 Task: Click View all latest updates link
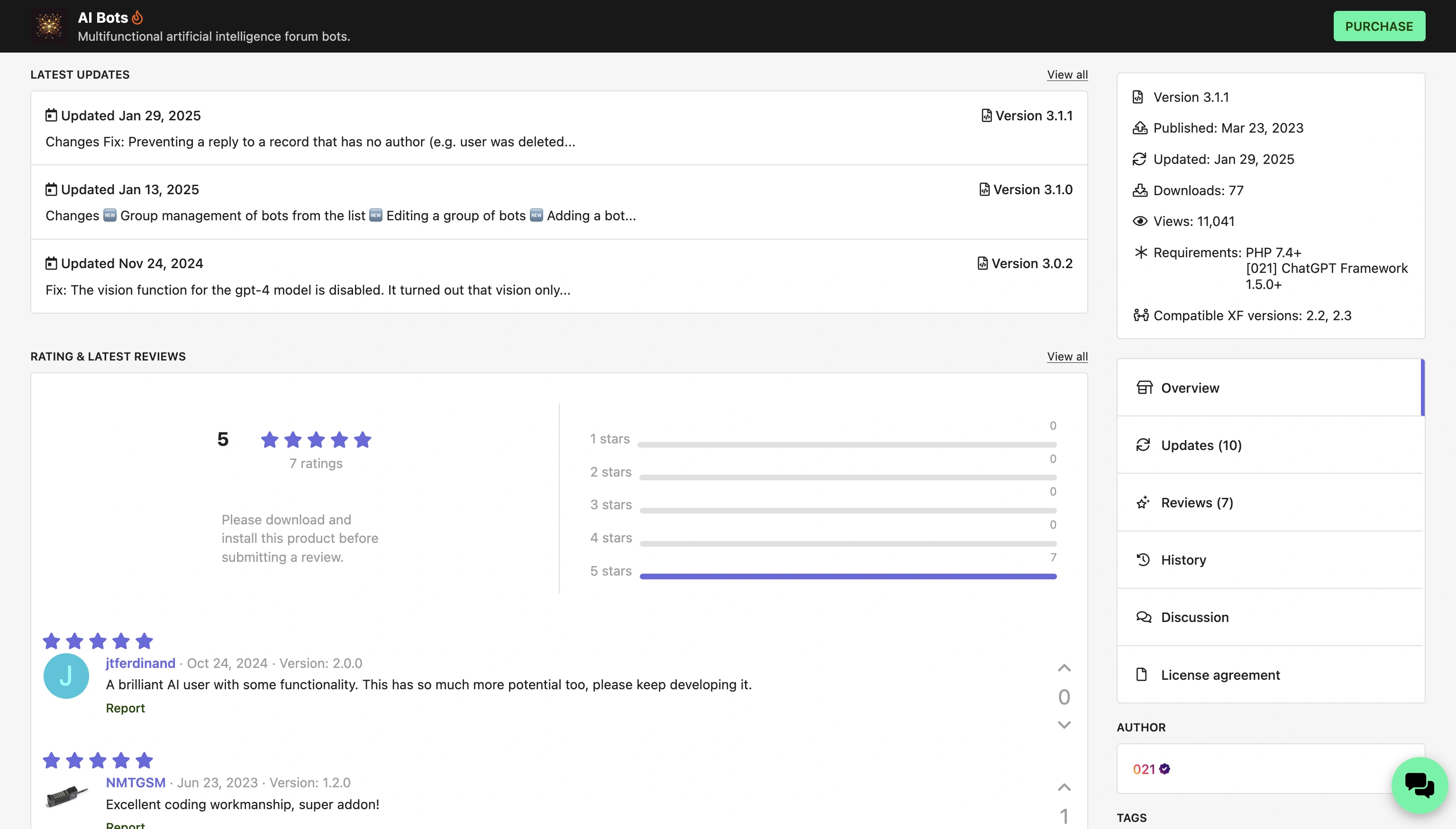pyautogui.click(x=1067, y=74)
